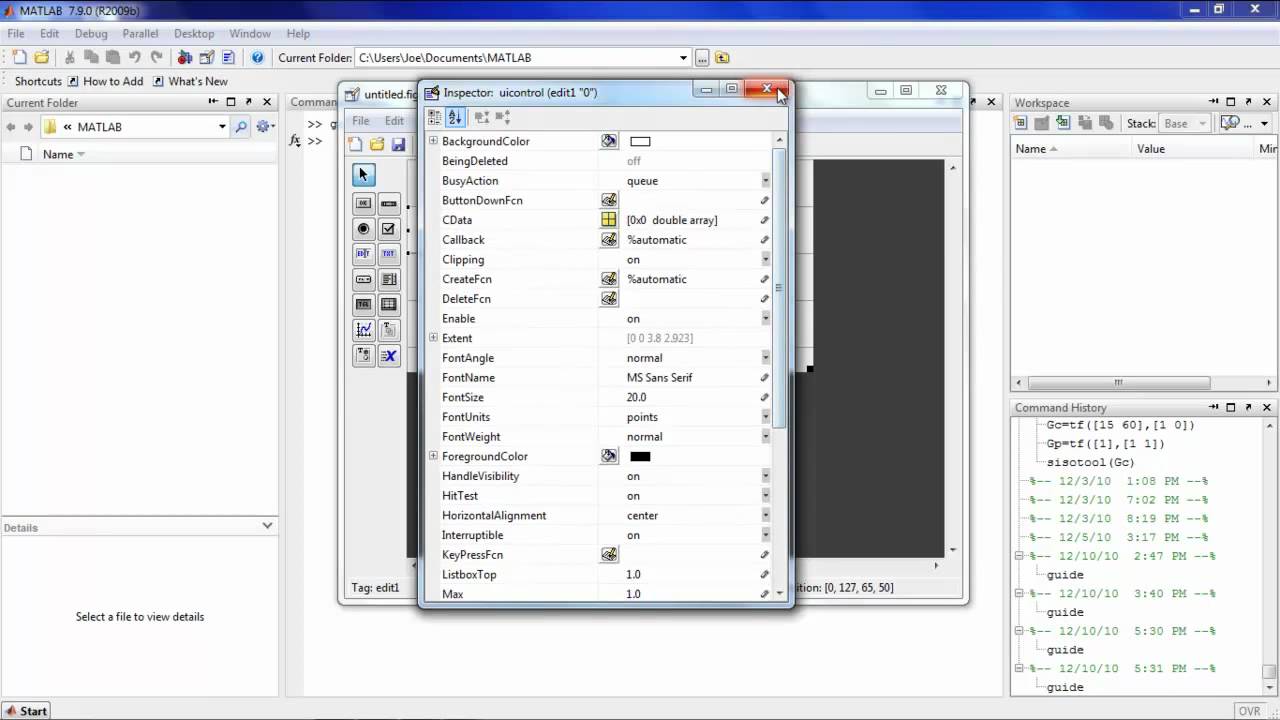Click Save icon in GUIDE toolbar

pos(398,145)
